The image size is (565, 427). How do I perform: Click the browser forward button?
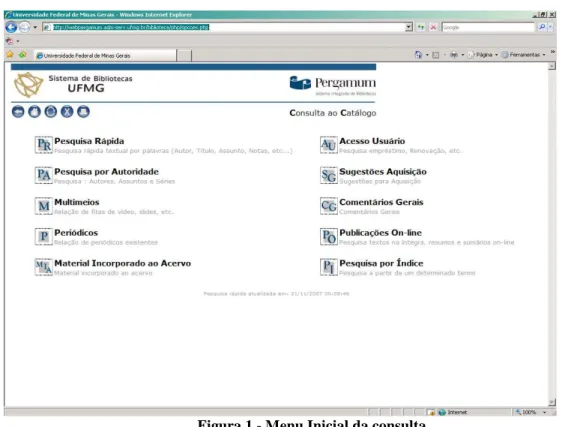pos(25,27)
